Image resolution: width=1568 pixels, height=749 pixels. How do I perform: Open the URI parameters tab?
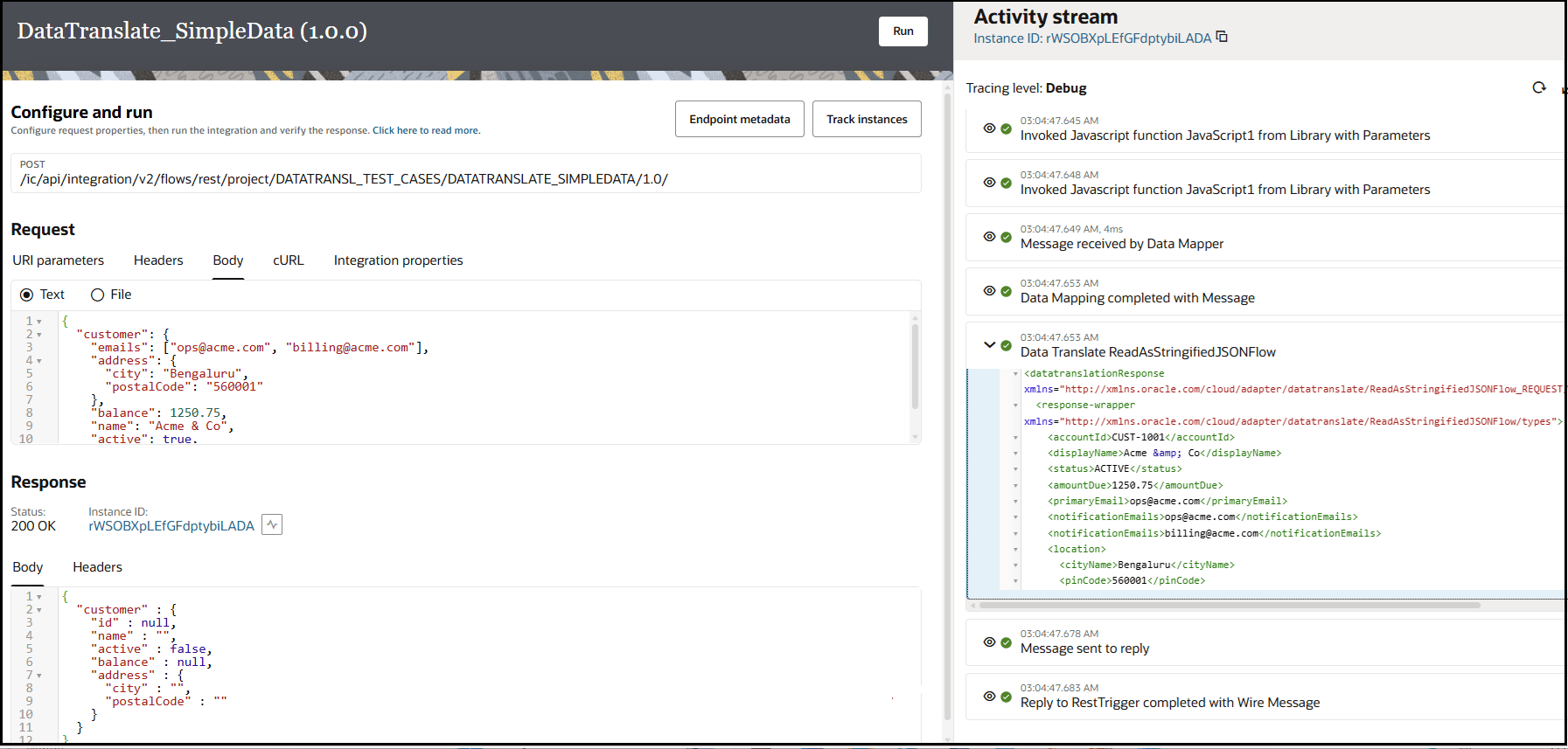(58, 260)
